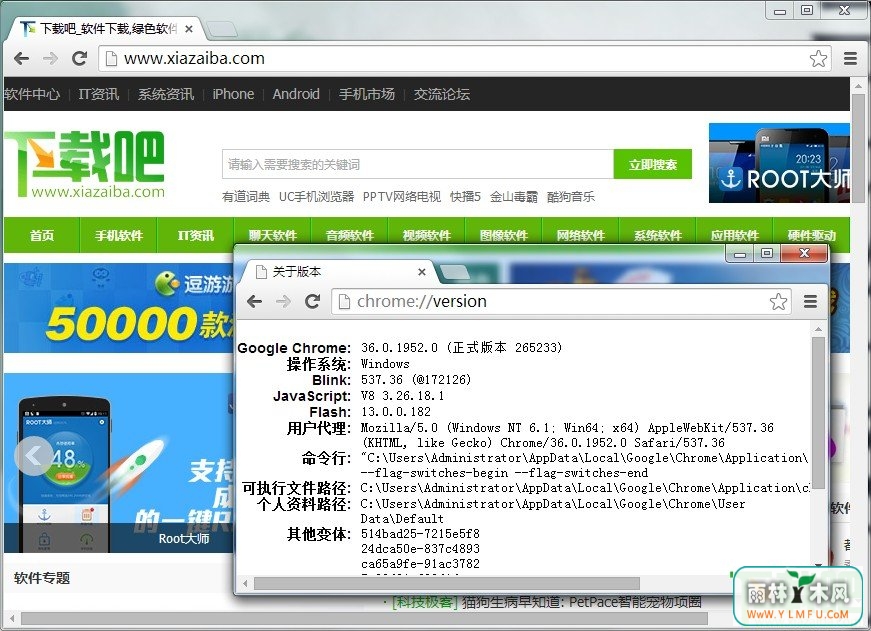Screen dimensions: 871x631
Task: Reload the xiazaiba.com page
Action: (80, 58)
